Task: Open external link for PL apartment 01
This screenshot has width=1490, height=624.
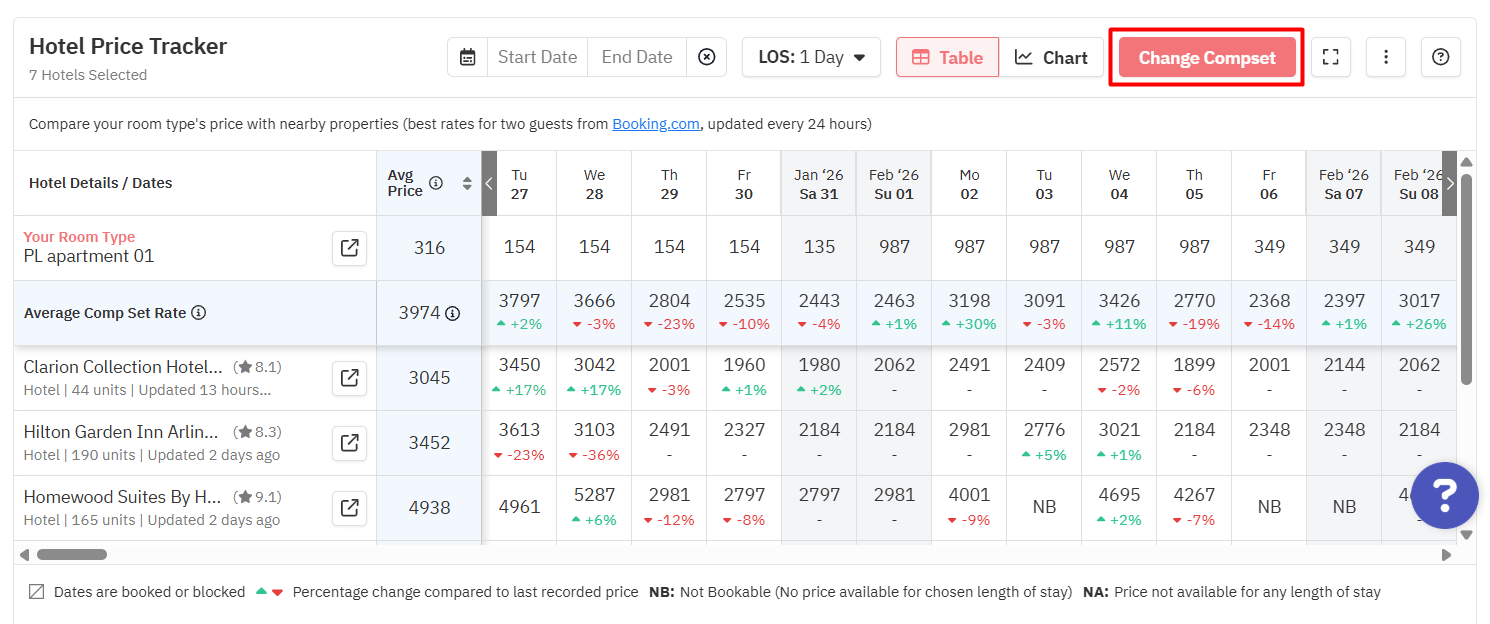Action: point(349,248)
